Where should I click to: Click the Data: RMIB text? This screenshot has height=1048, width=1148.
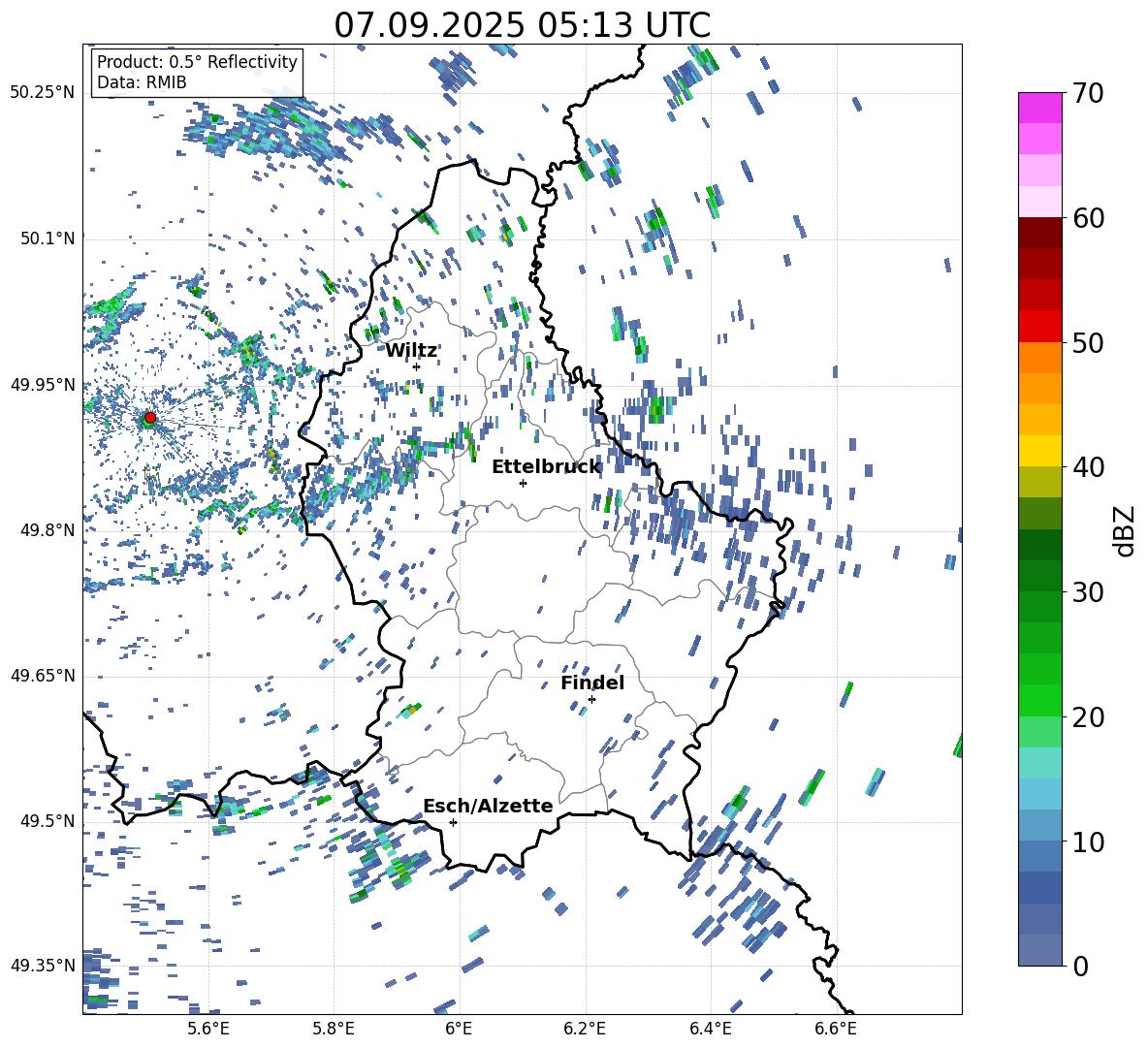pyautogui.click(x=142, y=82)
